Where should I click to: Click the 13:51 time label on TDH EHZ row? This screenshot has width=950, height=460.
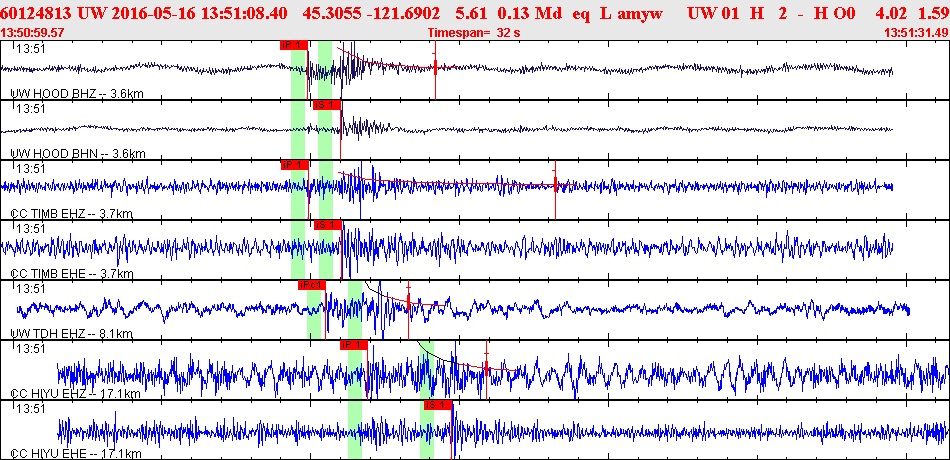click(x=31, y=288)
